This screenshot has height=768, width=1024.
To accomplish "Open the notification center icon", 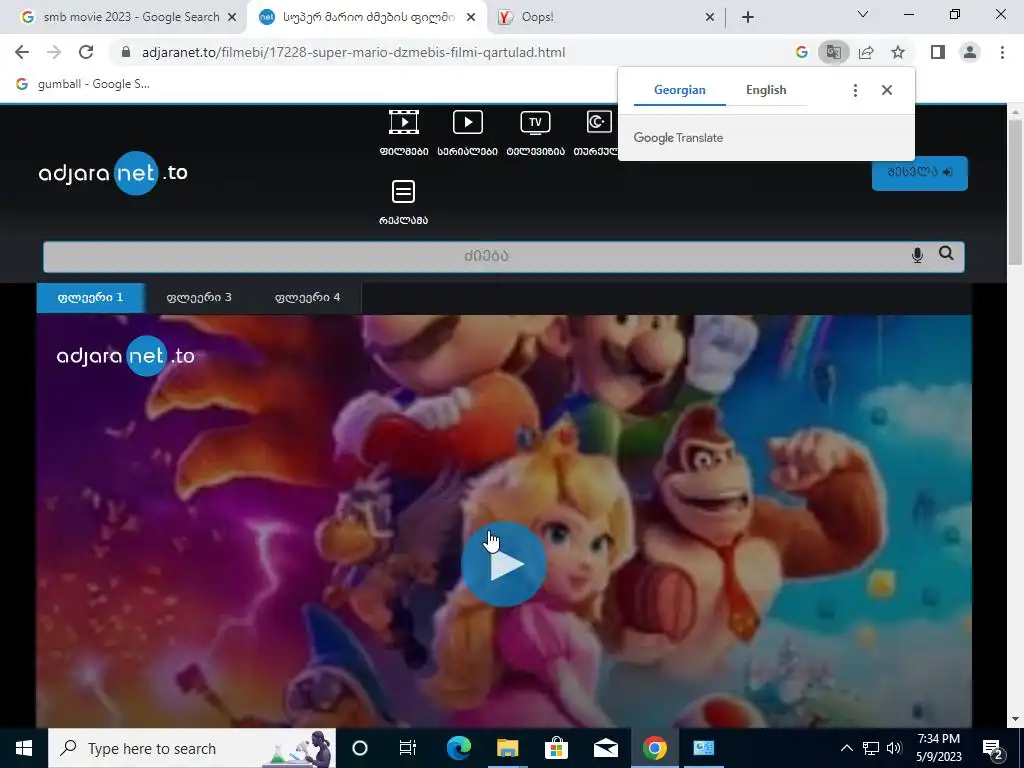I will point(993,750).
